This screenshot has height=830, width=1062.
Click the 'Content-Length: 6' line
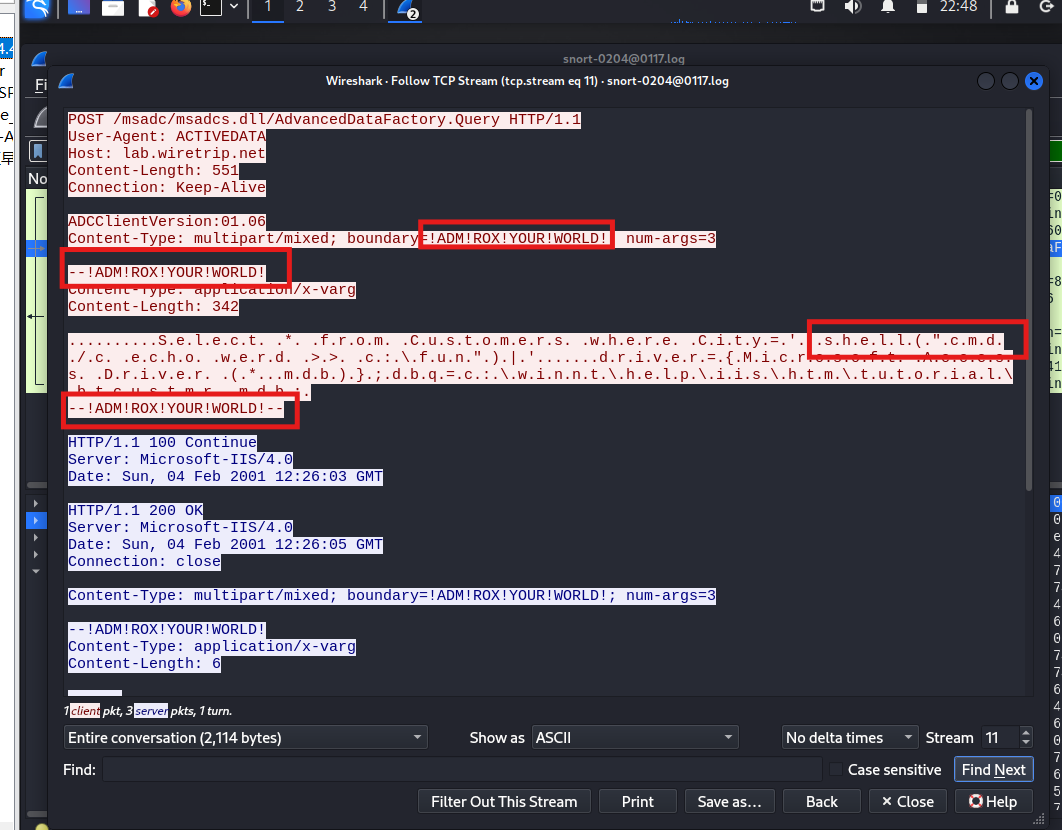pyautogui.click(x=144, y=664)
